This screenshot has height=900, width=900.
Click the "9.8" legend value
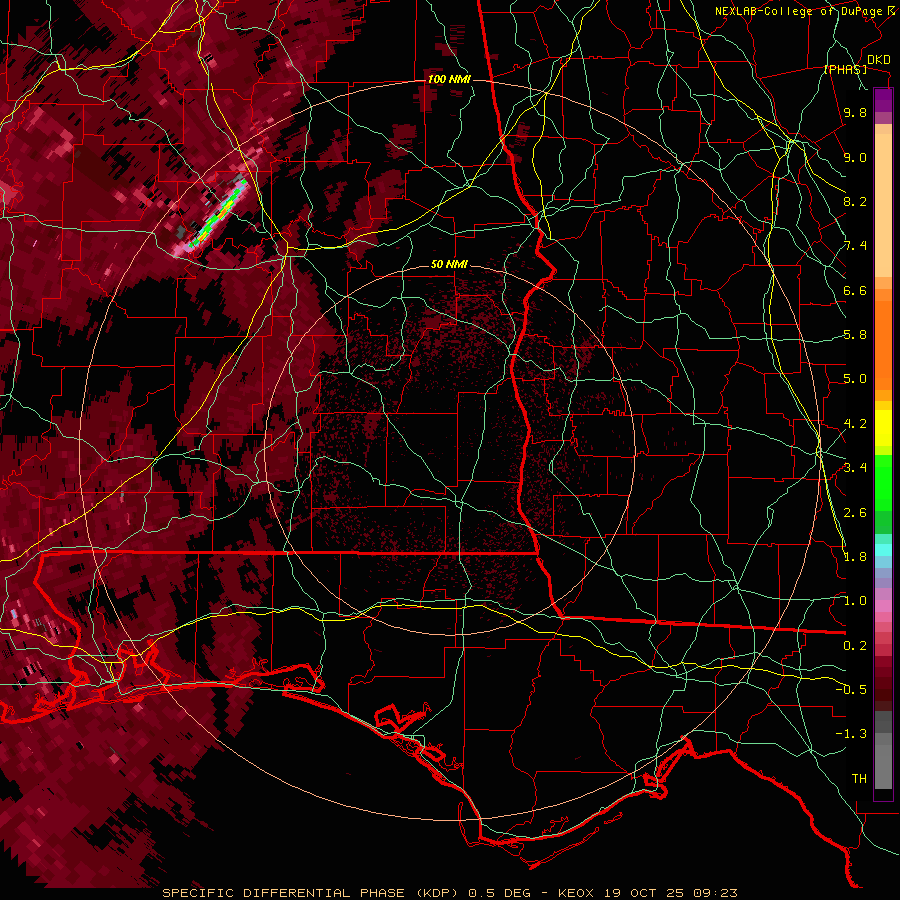pos(855,112)
